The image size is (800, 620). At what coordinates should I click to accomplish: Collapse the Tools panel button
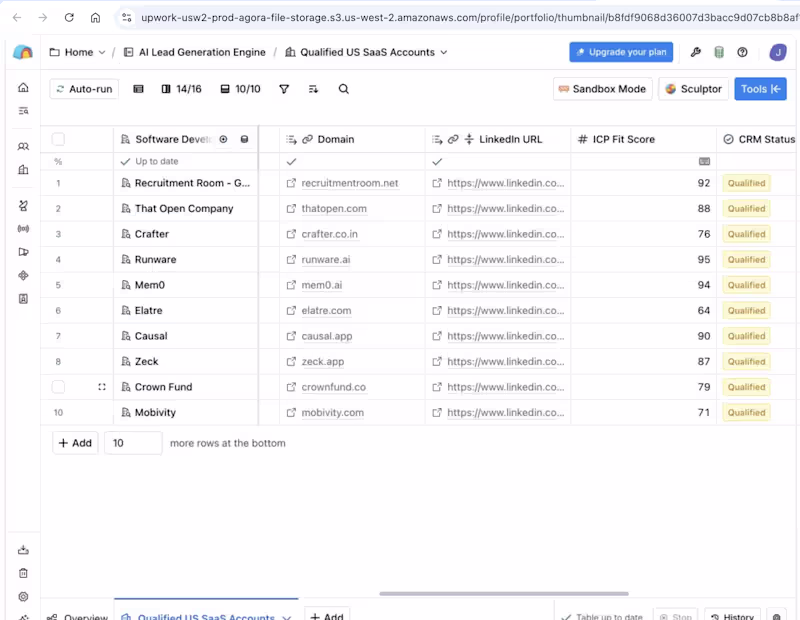tap(760, 89)
